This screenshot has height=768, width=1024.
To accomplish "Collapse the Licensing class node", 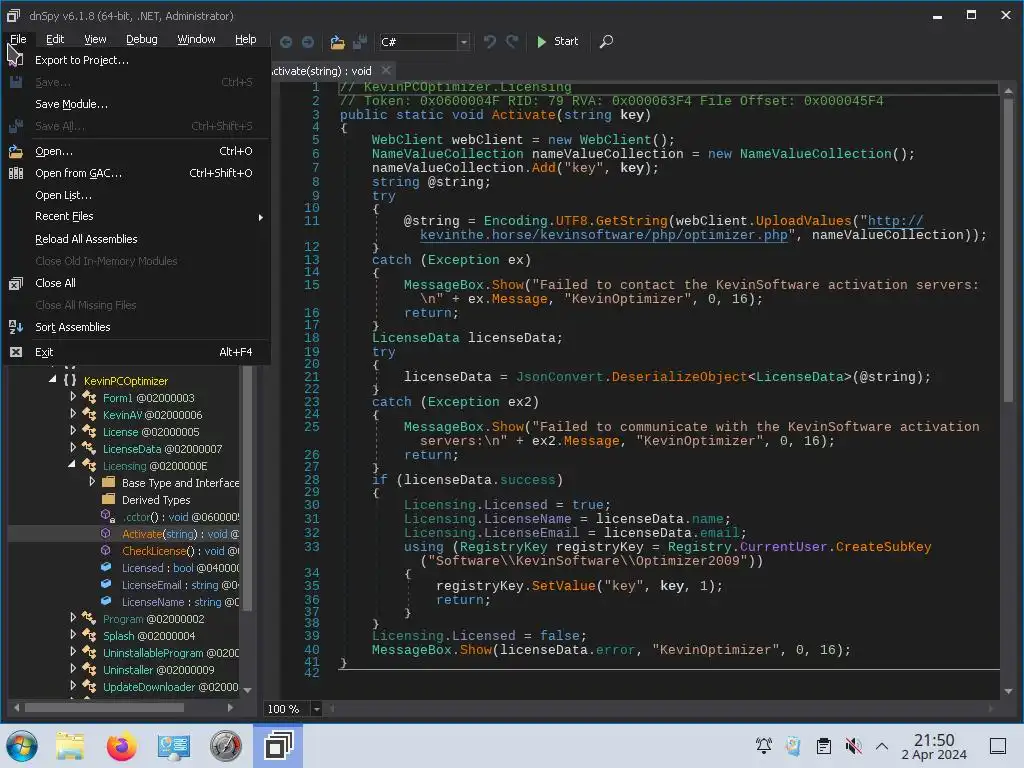I will pos(72,464).
